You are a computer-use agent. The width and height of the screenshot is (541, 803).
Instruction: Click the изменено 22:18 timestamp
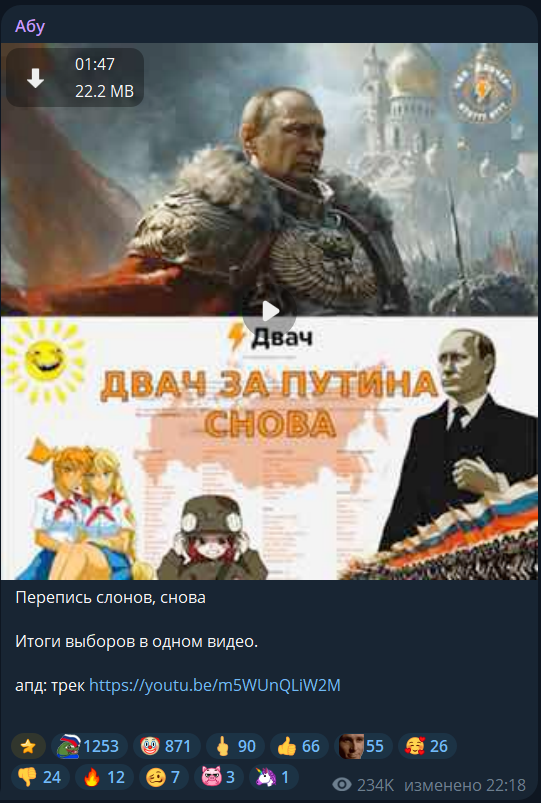point(465,785)
